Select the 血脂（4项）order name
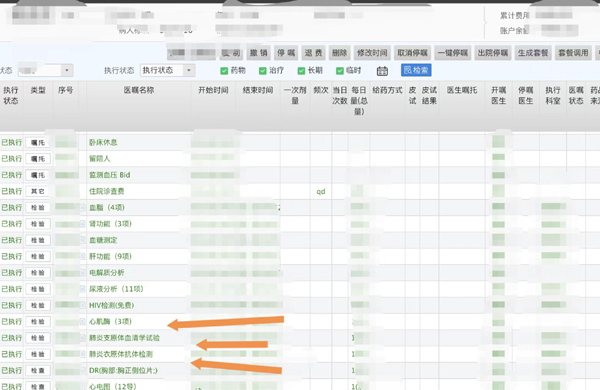The width and height of the screenshot is (600, 390). coord(106,207)
